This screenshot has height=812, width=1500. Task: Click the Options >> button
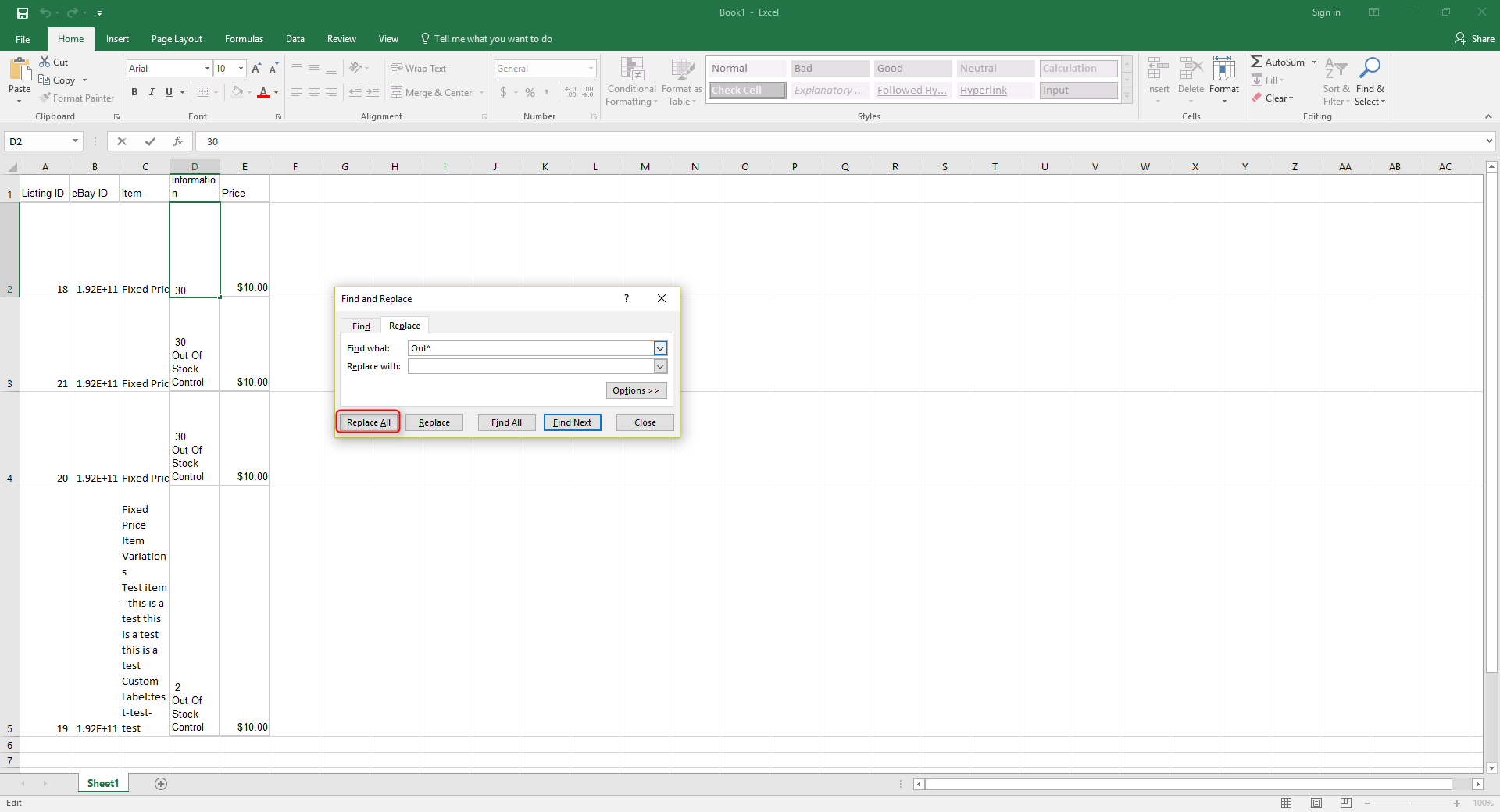pyautogui.click(x=636, y=390)
